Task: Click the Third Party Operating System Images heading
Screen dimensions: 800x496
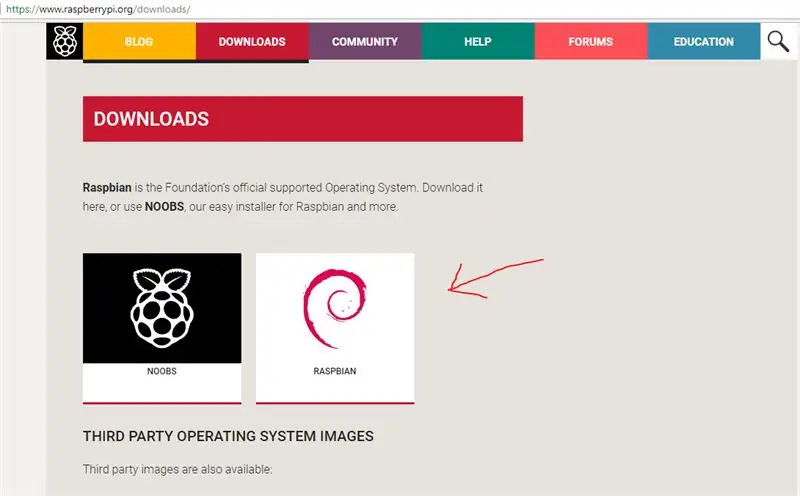Action: tap(228, 436)
